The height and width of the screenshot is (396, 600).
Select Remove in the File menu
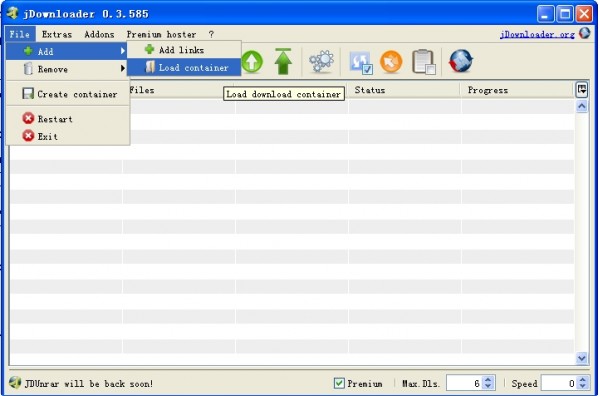click(x=67, y=69)
